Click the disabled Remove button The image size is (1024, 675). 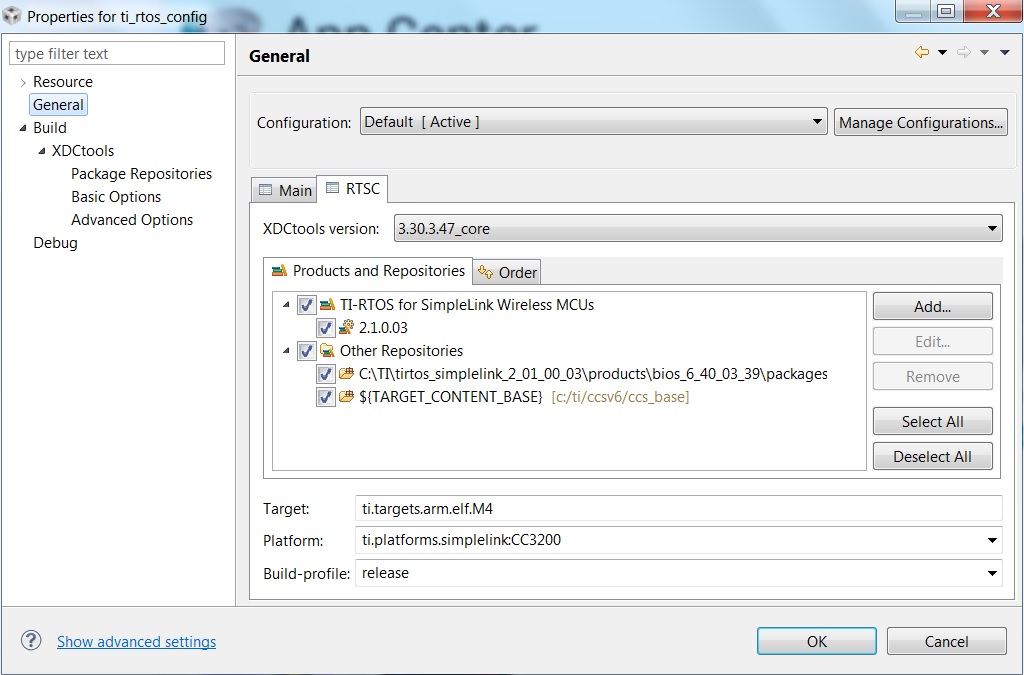point(933,377)
